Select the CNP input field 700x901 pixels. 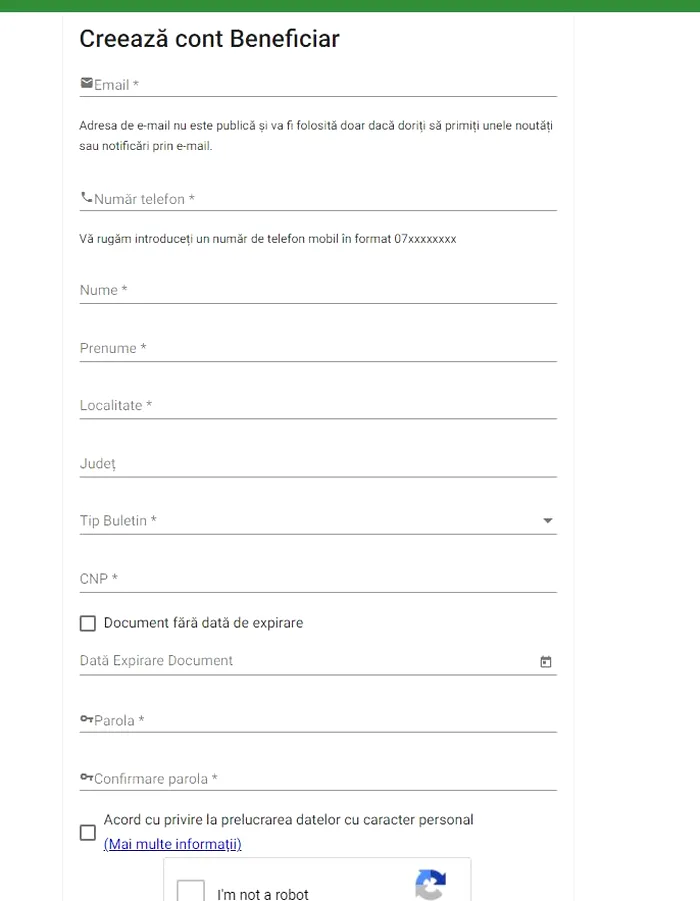point(318,579)
